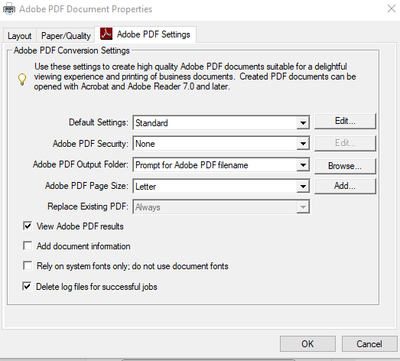
Task: Click the Adobe PDF logo on Settings tab
Action: point(106,34)
